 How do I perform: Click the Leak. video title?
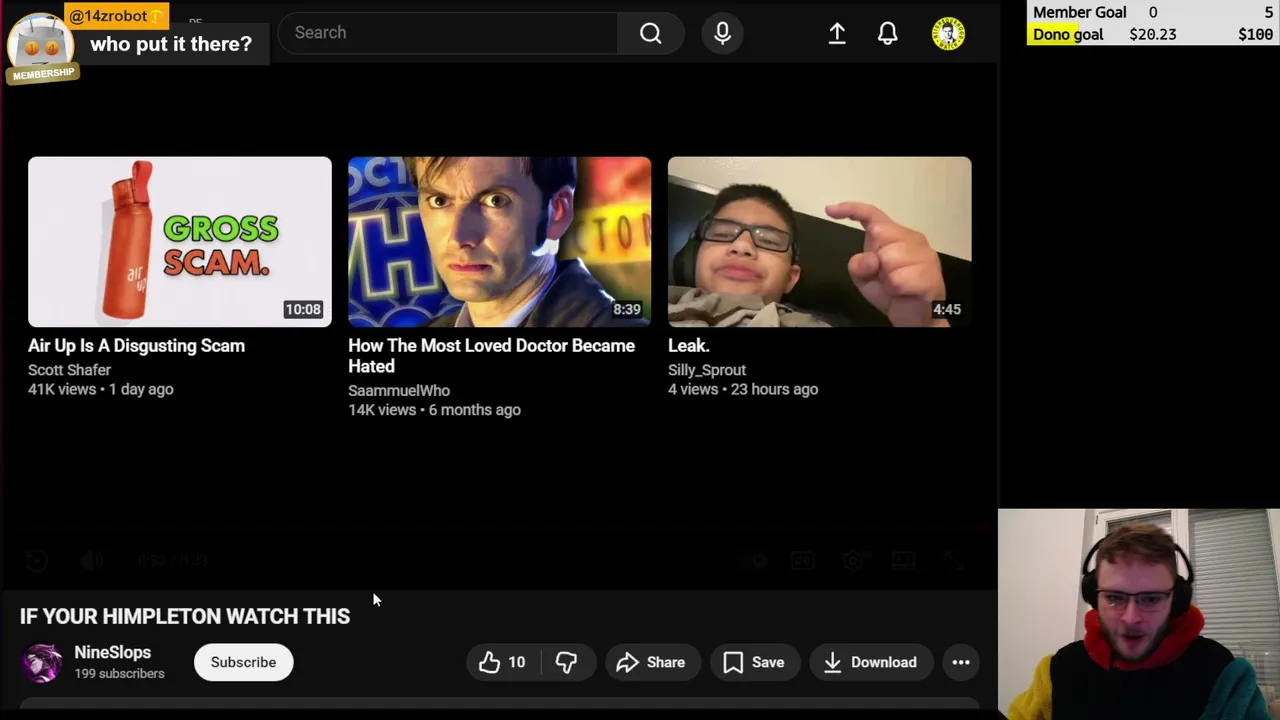[x=688, y=346]
